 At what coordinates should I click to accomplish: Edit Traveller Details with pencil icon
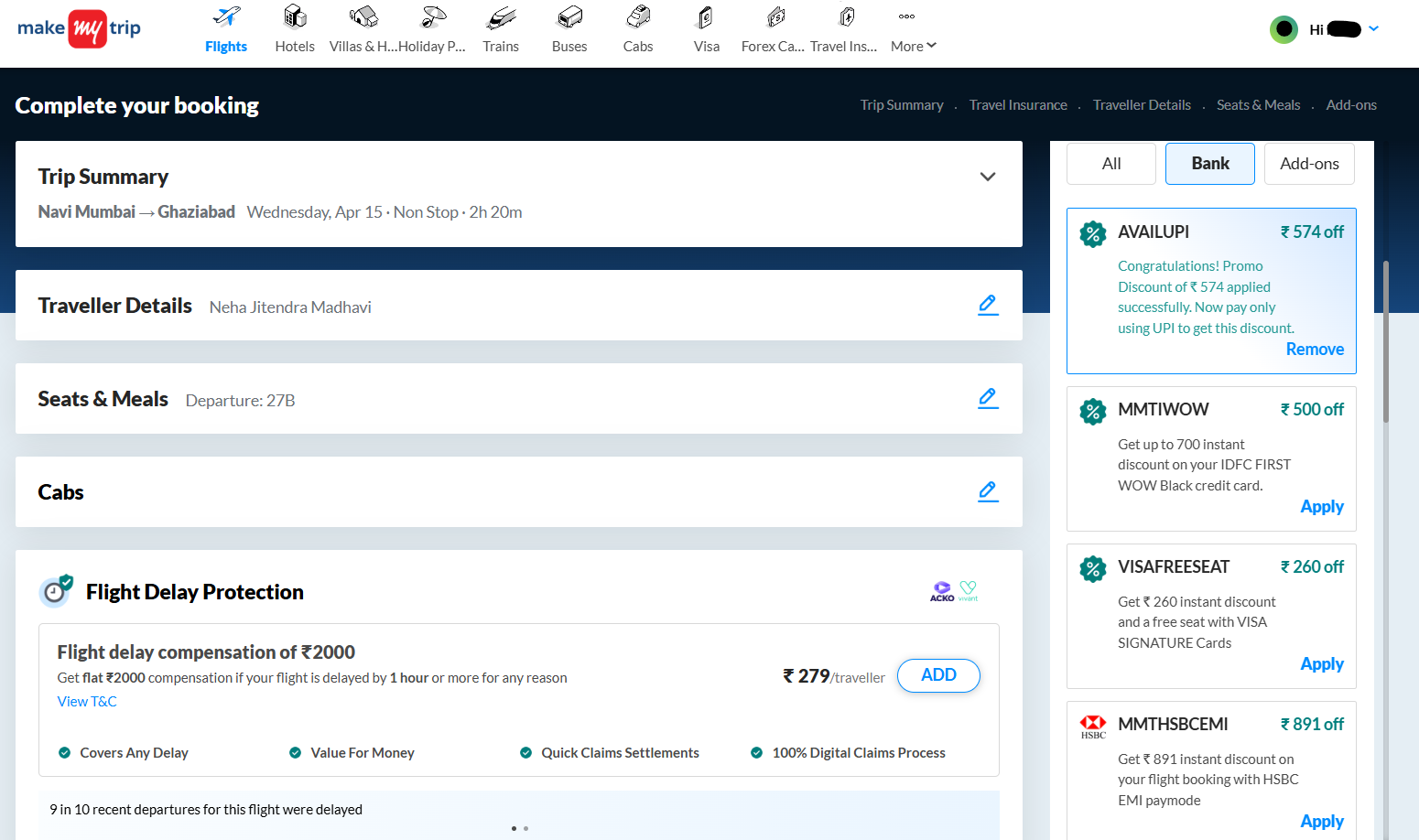click(988, 305)
